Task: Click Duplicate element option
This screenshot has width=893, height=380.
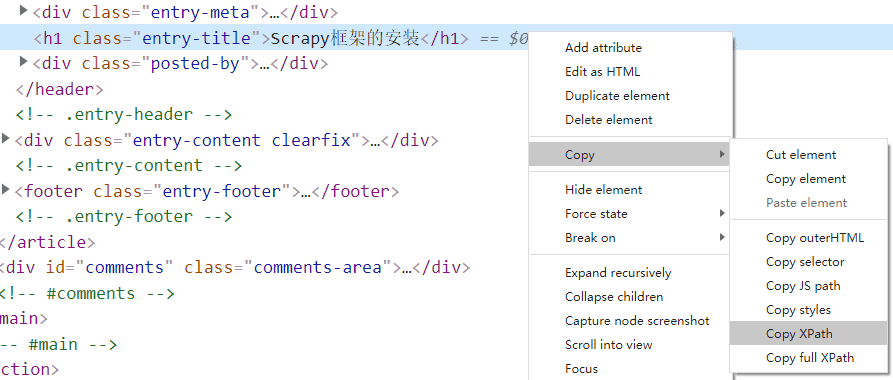Action: 617,96
